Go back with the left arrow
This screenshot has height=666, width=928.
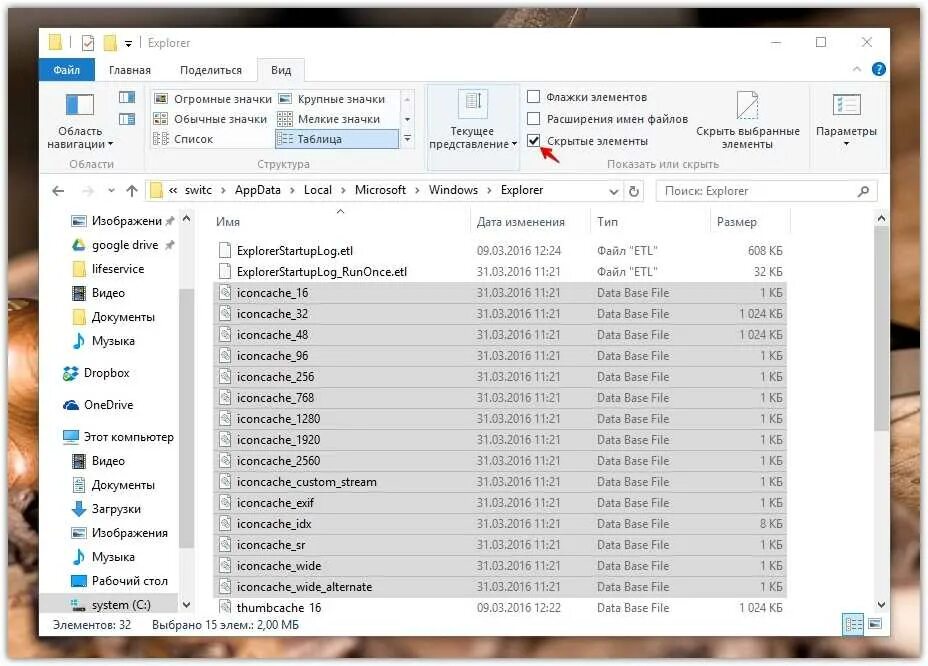58,191
